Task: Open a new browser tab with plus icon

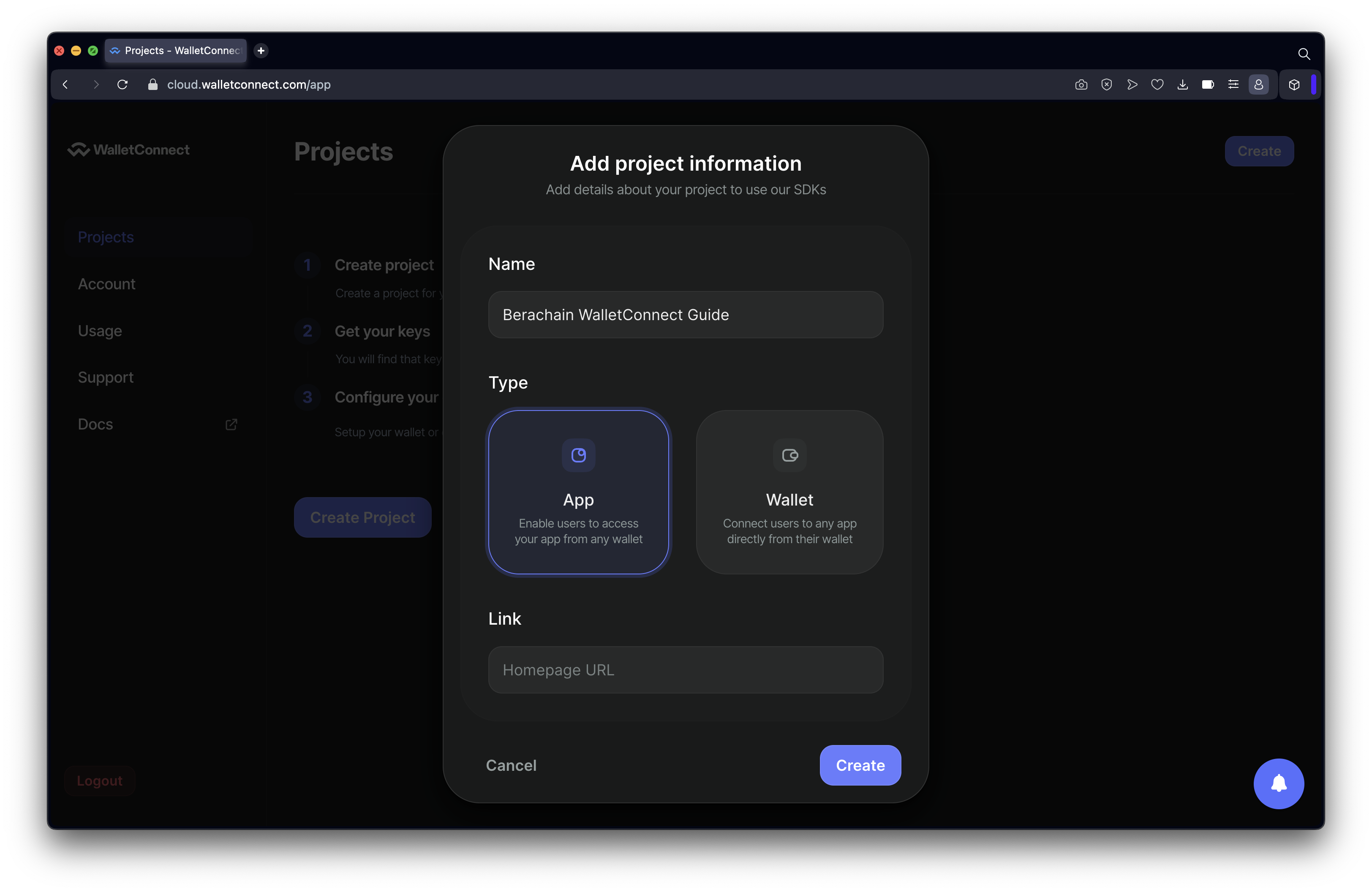Action: [261, 51]
